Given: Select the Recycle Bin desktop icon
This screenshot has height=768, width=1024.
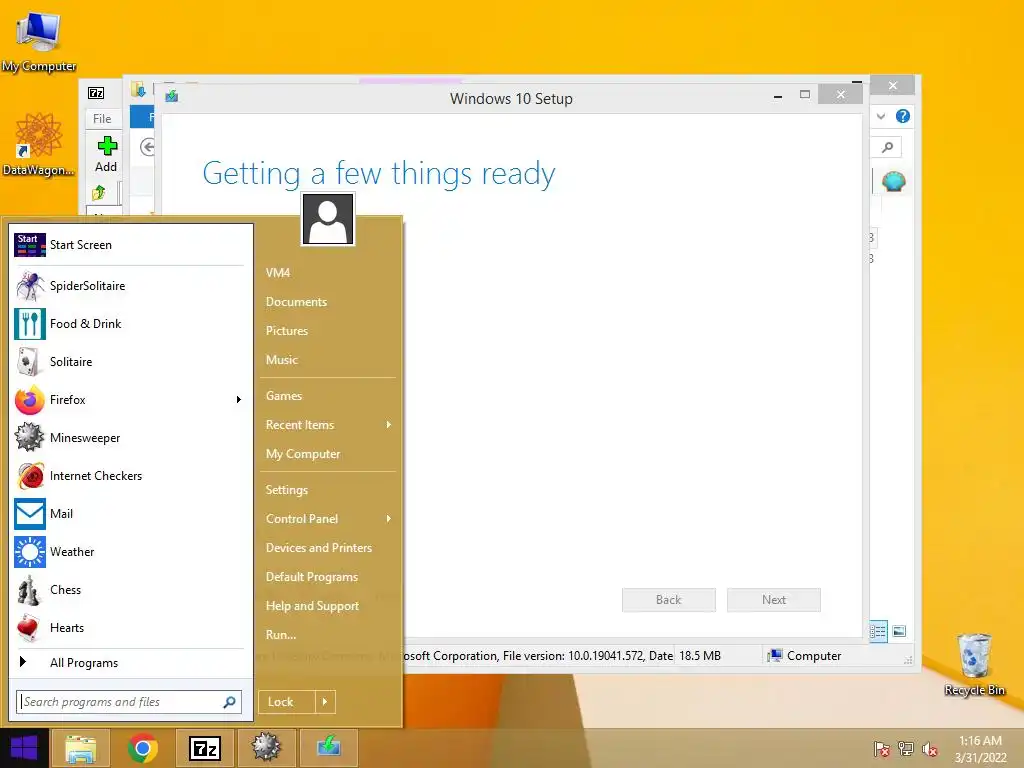Looking at the screenshot, I should (974, 664).
